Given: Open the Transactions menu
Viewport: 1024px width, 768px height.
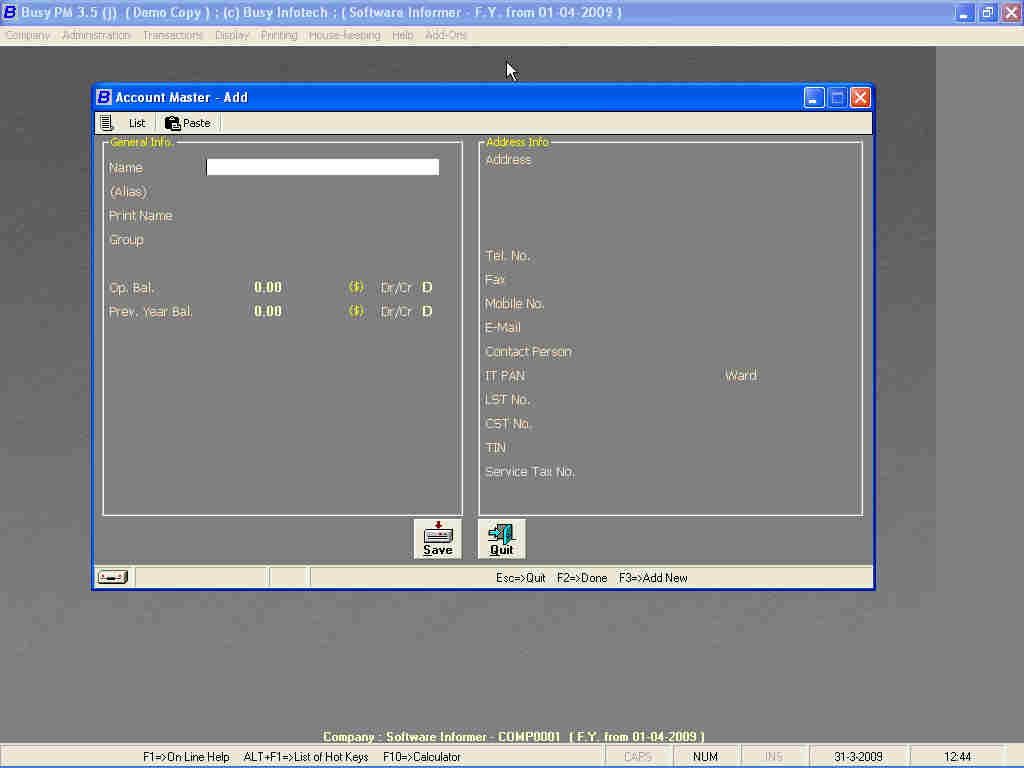Looking at the screenshot, I should 172,35.
